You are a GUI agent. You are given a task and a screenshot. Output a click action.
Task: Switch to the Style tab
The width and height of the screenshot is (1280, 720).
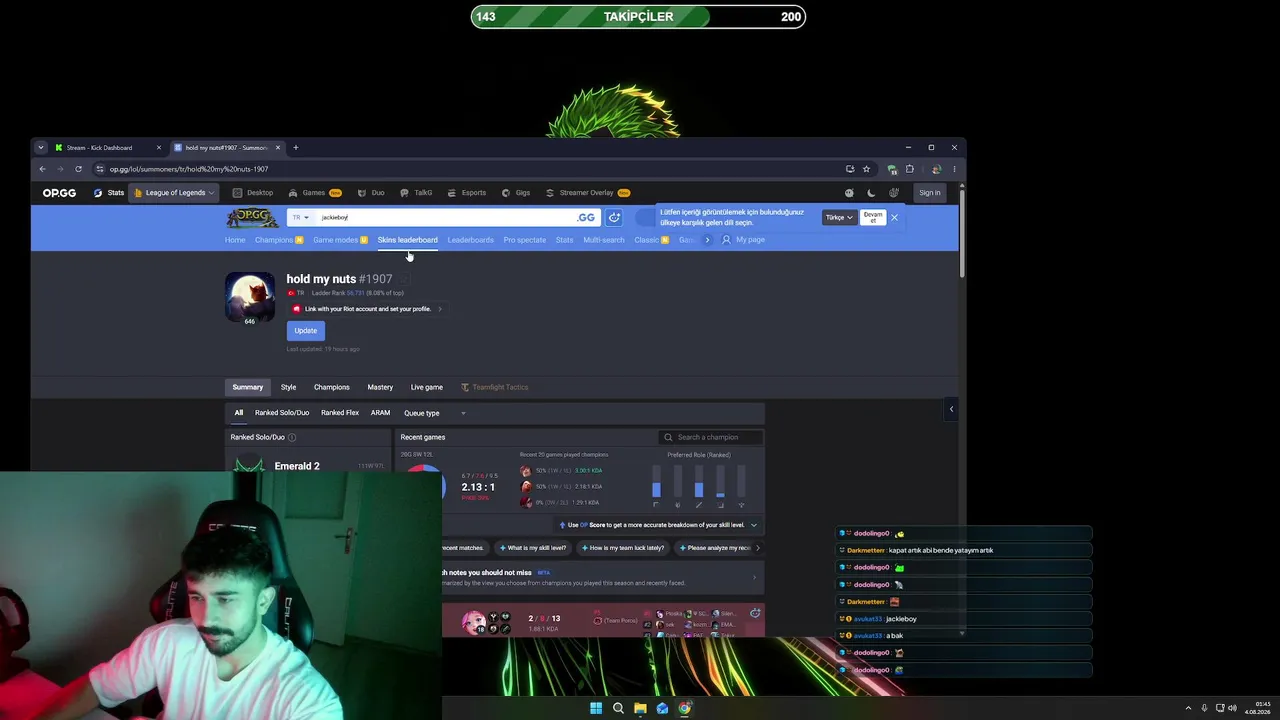(x=288, y=387)
